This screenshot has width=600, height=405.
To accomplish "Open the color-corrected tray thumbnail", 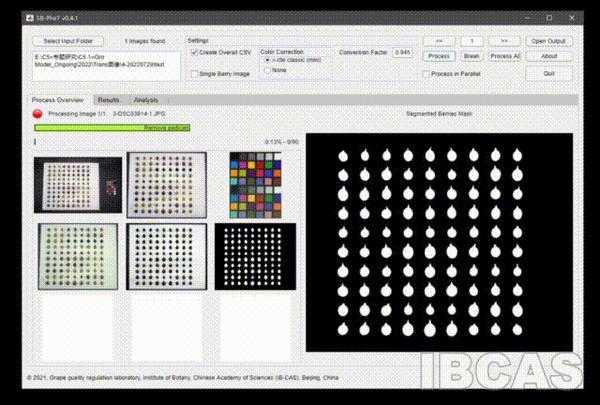I will click(77, 256).
